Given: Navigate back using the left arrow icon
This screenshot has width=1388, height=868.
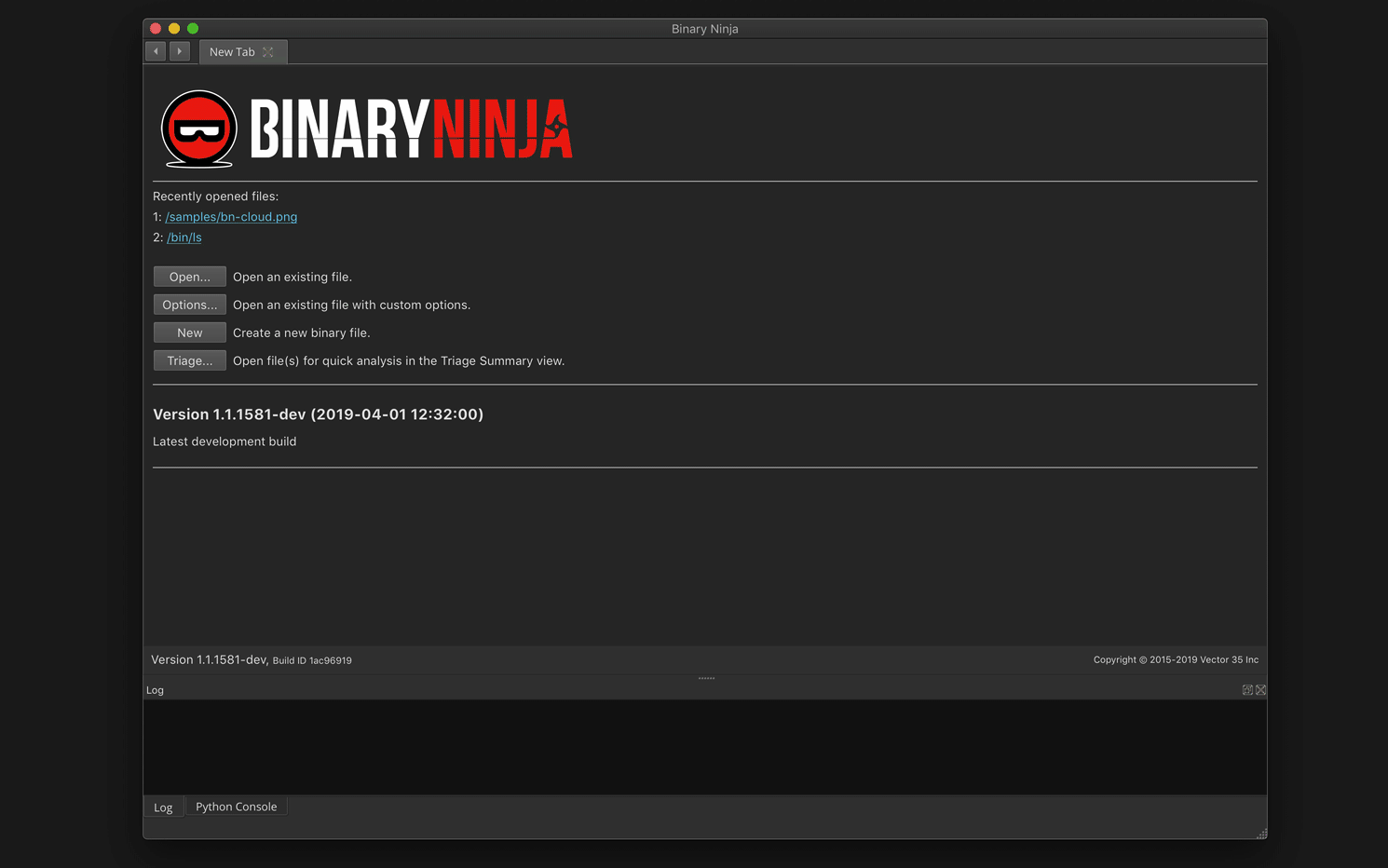Looking at the screenshot, I should click(x=156, y=51).
